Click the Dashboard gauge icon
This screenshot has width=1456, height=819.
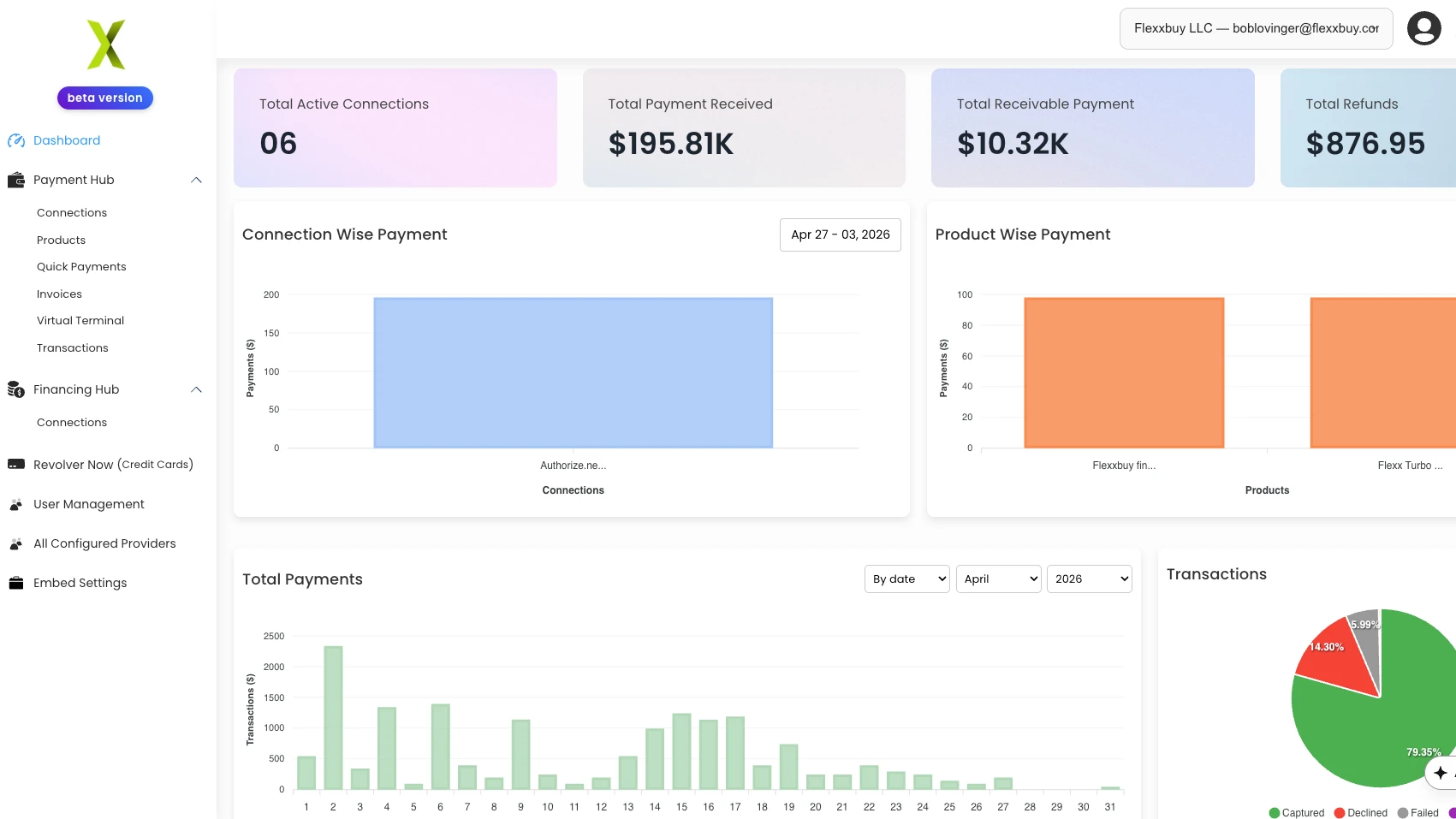(x=16, y=140)
